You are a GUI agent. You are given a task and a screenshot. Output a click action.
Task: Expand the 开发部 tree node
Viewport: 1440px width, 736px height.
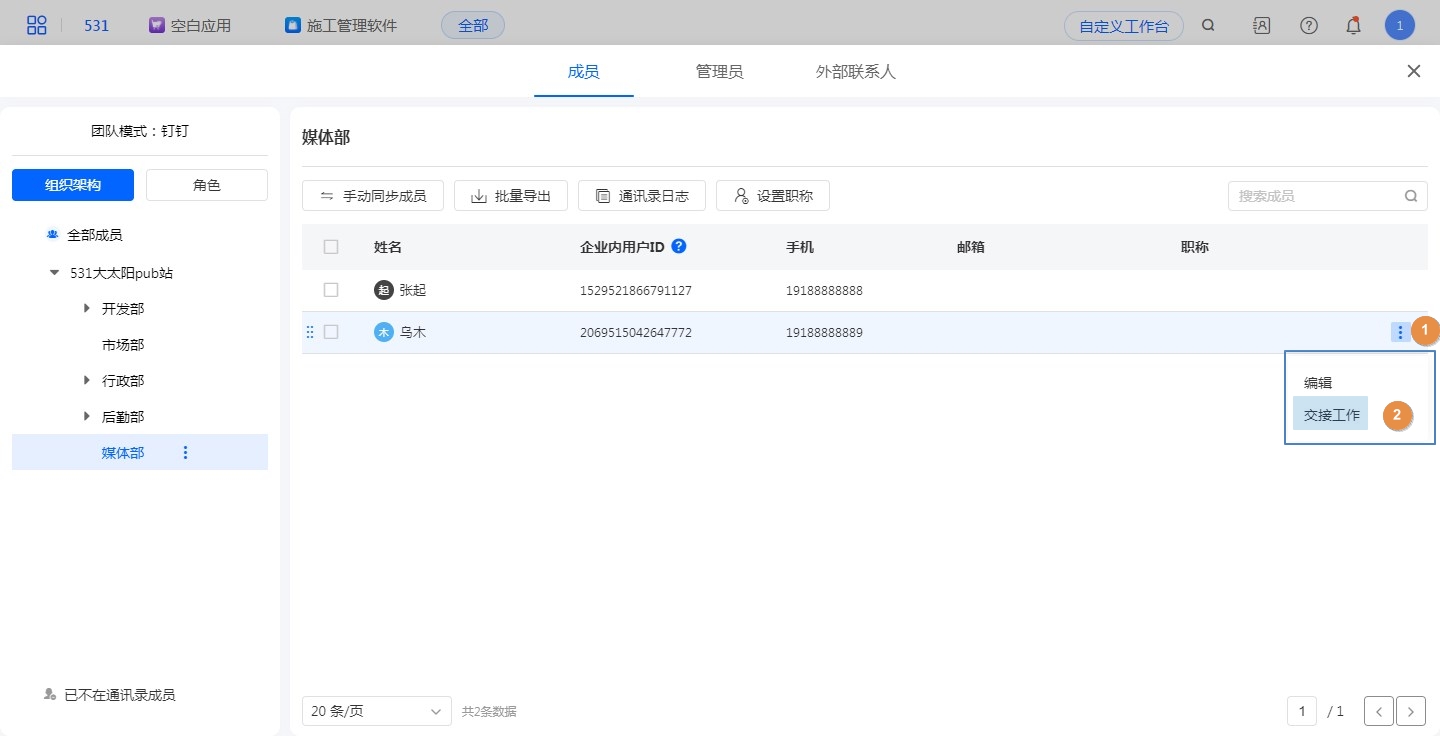coord(87,309)
